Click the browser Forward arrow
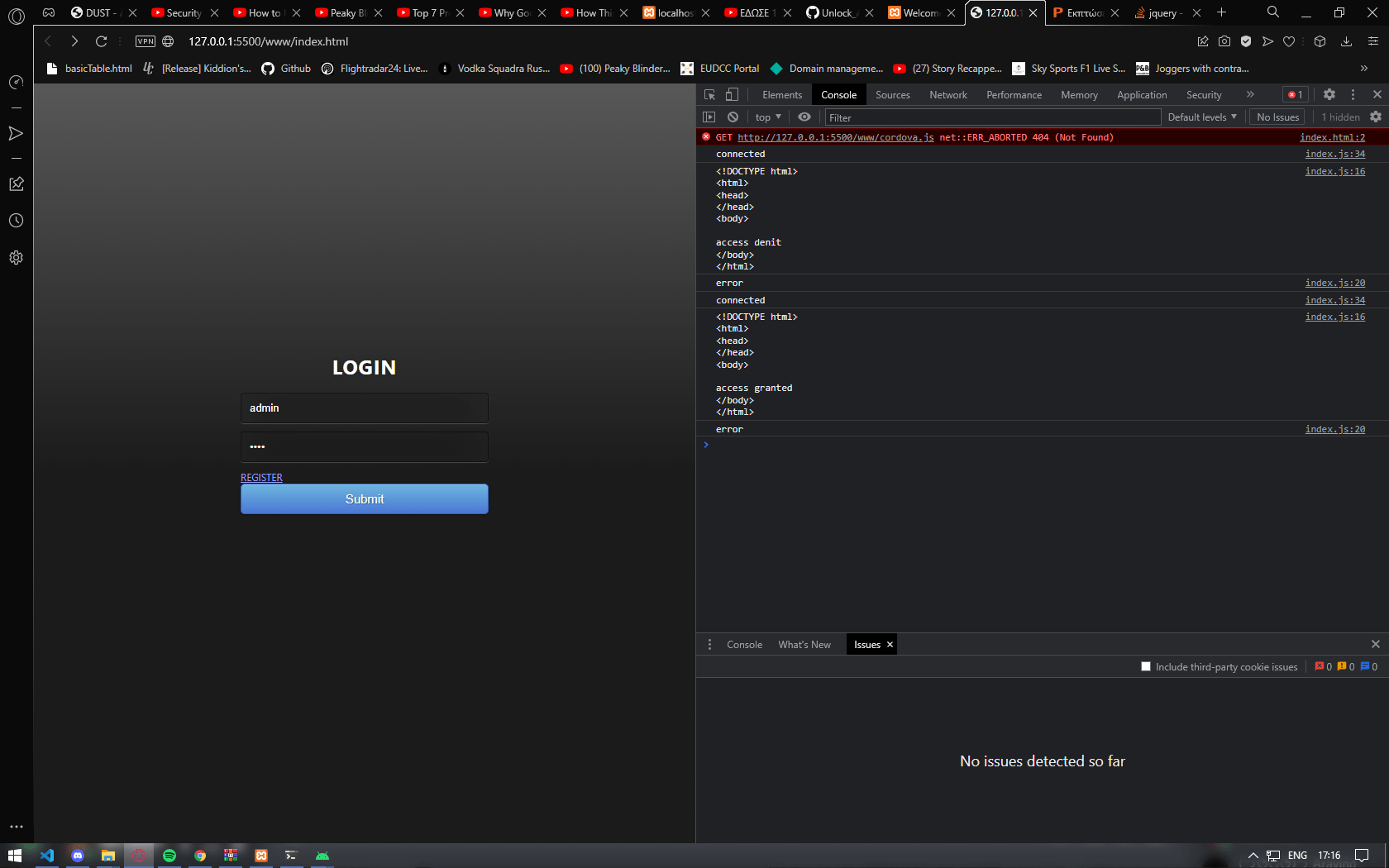 coord(74,41)
